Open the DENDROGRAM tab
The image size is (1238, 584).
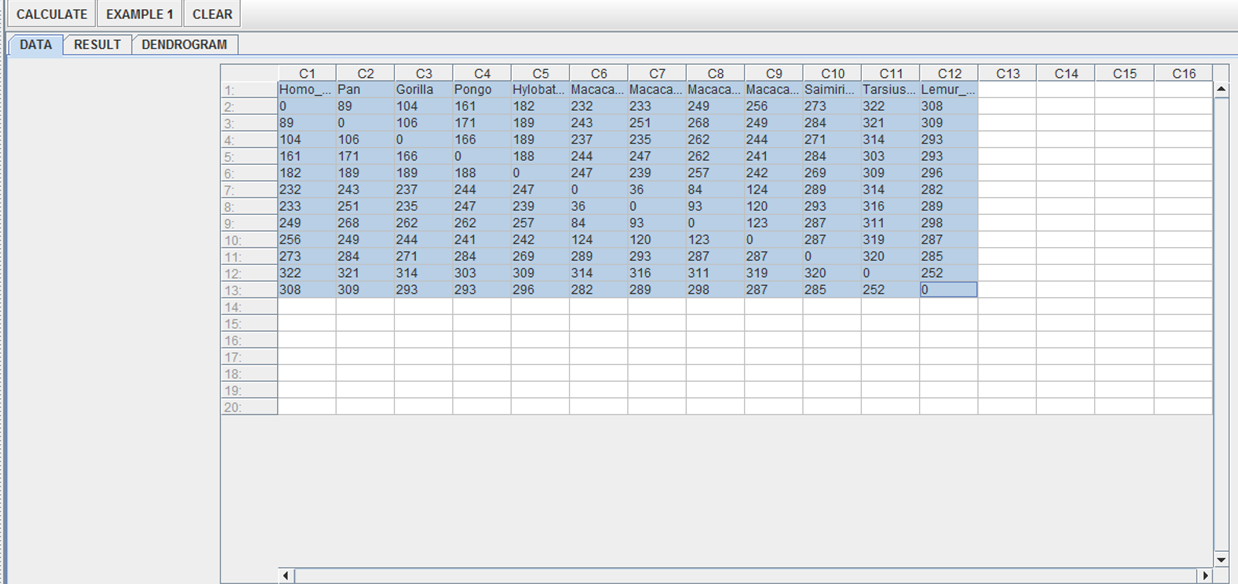184,45
